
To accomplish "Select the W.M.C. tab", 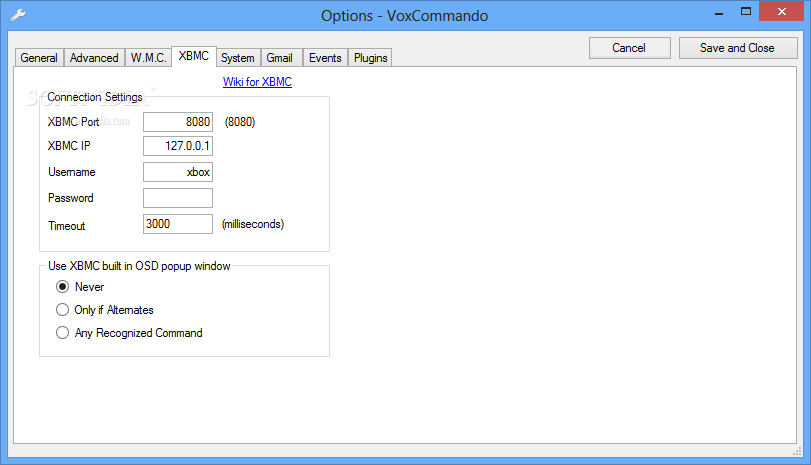I will coord(148,57).
